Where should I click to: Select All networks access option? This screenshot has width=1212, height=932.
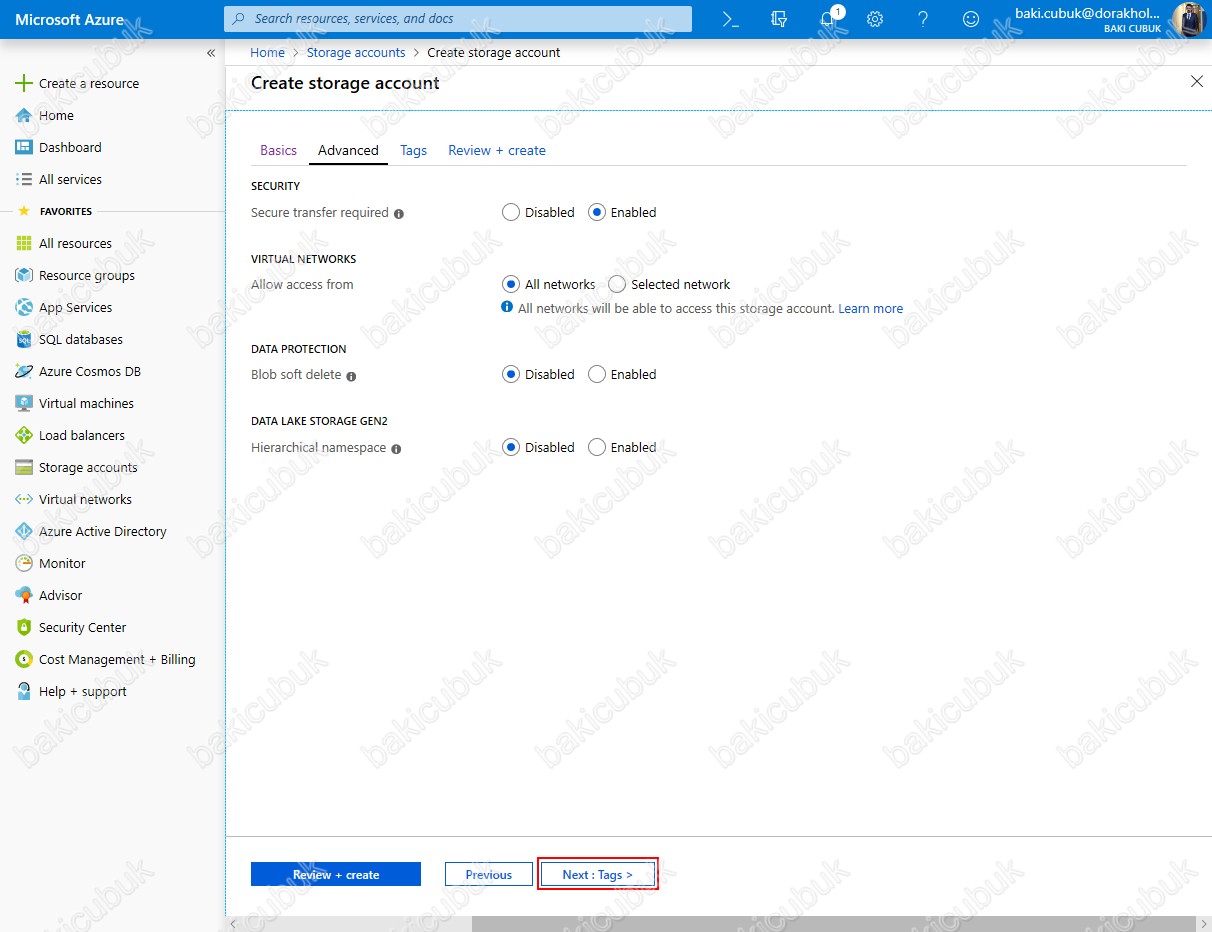coord(511,284)
